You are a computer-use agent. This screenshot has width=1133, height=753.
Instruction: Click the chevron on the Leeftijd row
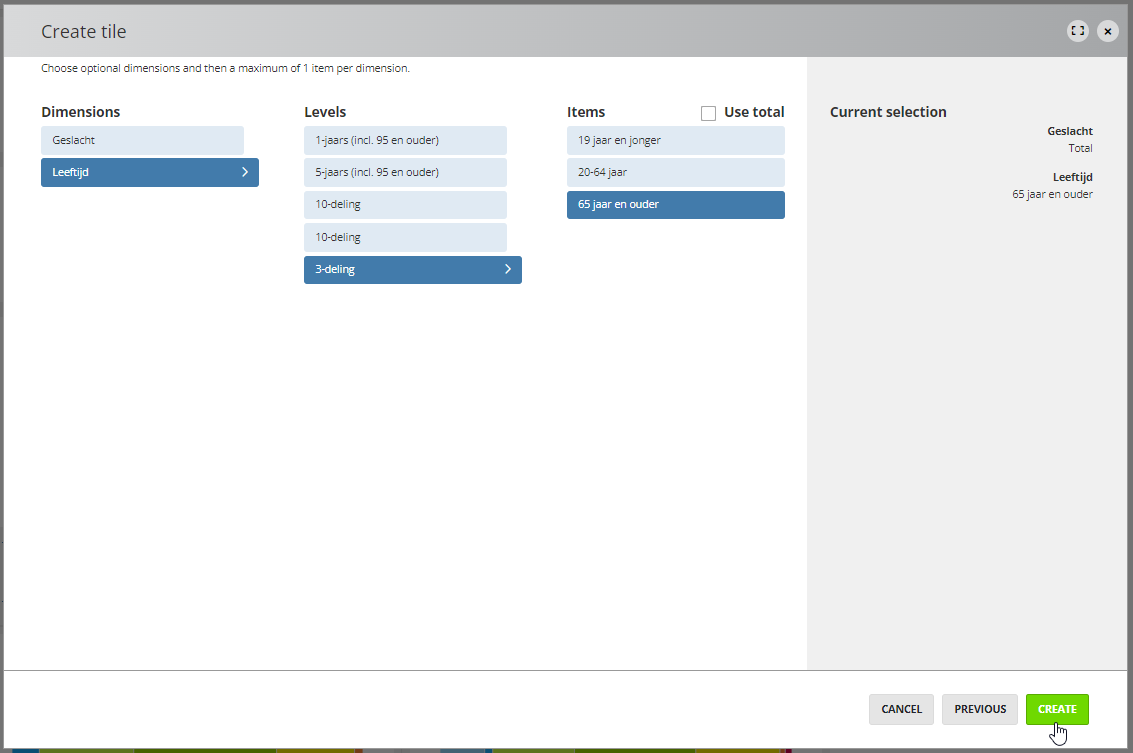pos(245,172)
